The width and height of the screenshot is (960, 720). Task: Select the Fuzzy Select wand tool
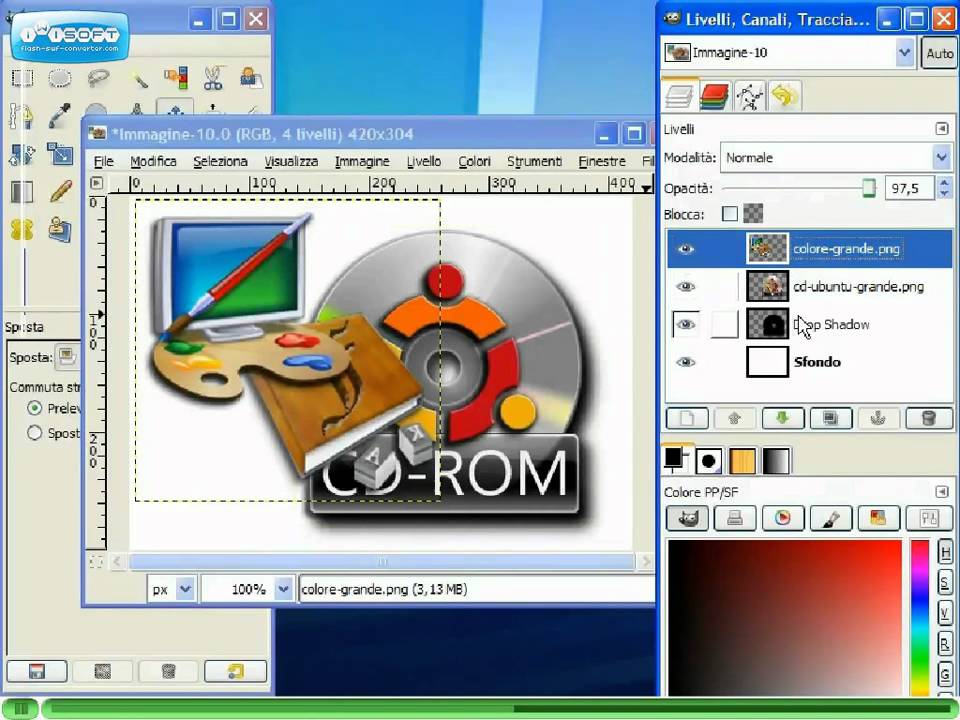click(138, 78)
